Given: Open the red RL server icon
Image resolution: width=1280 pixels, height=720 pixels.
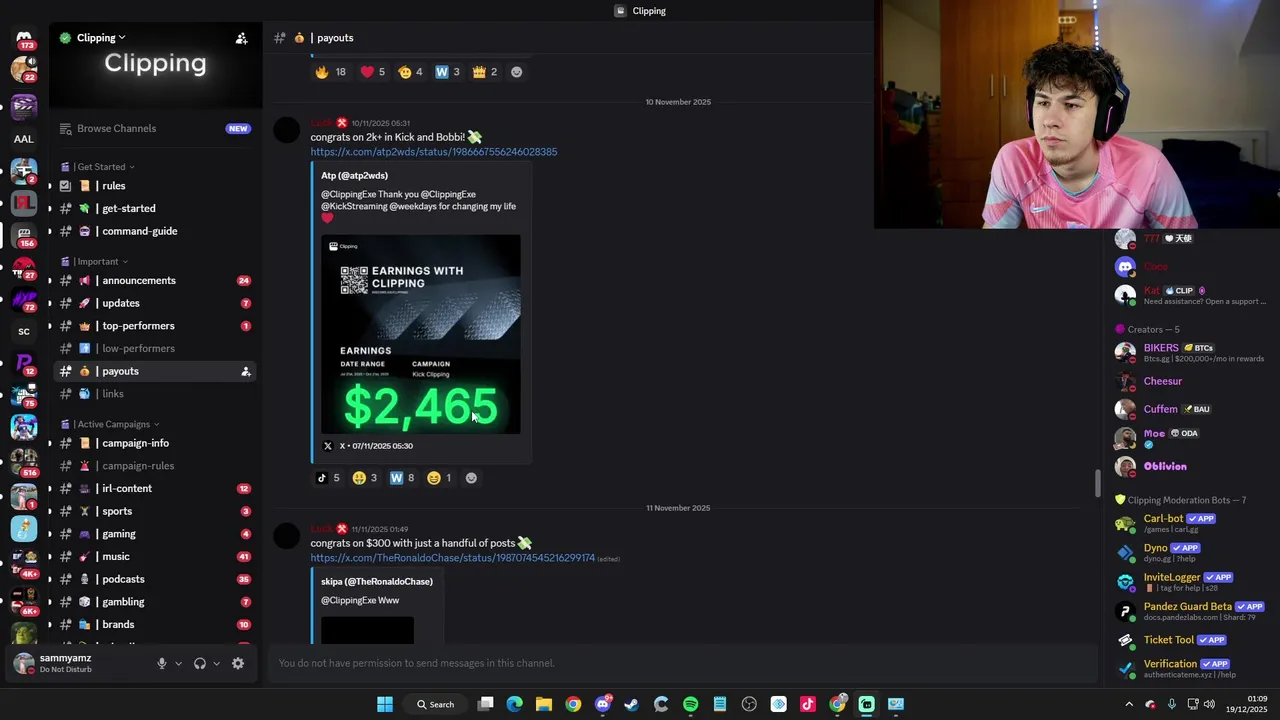Looking at the screenshot, I should tap(24, 203).
